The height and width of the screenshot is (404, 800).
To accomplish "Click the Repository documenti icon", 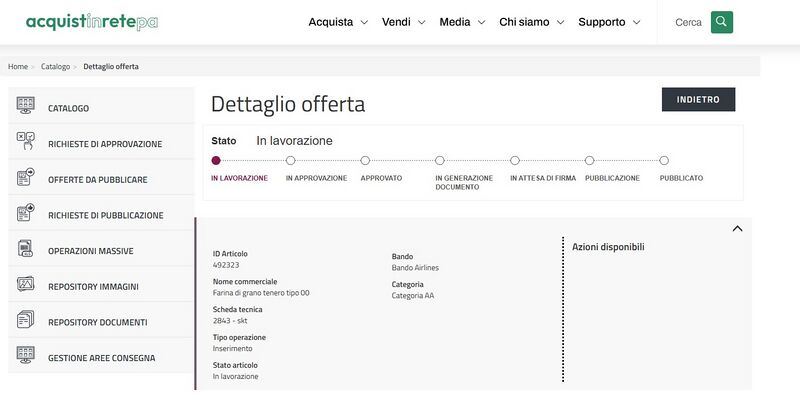I will point(26,319).
